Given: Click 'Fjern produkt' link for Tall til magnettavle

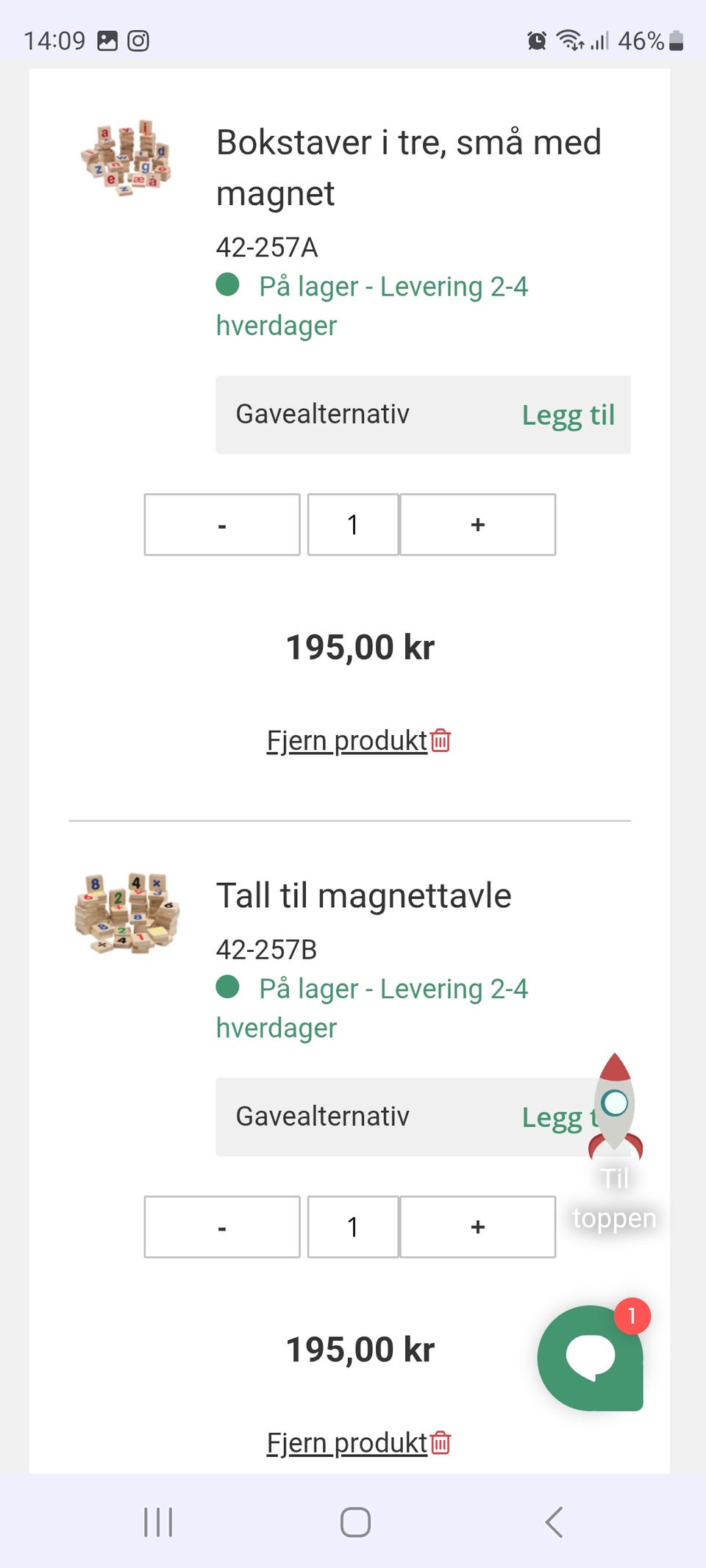Looking at the screenshot, I should pos(346,1442).
